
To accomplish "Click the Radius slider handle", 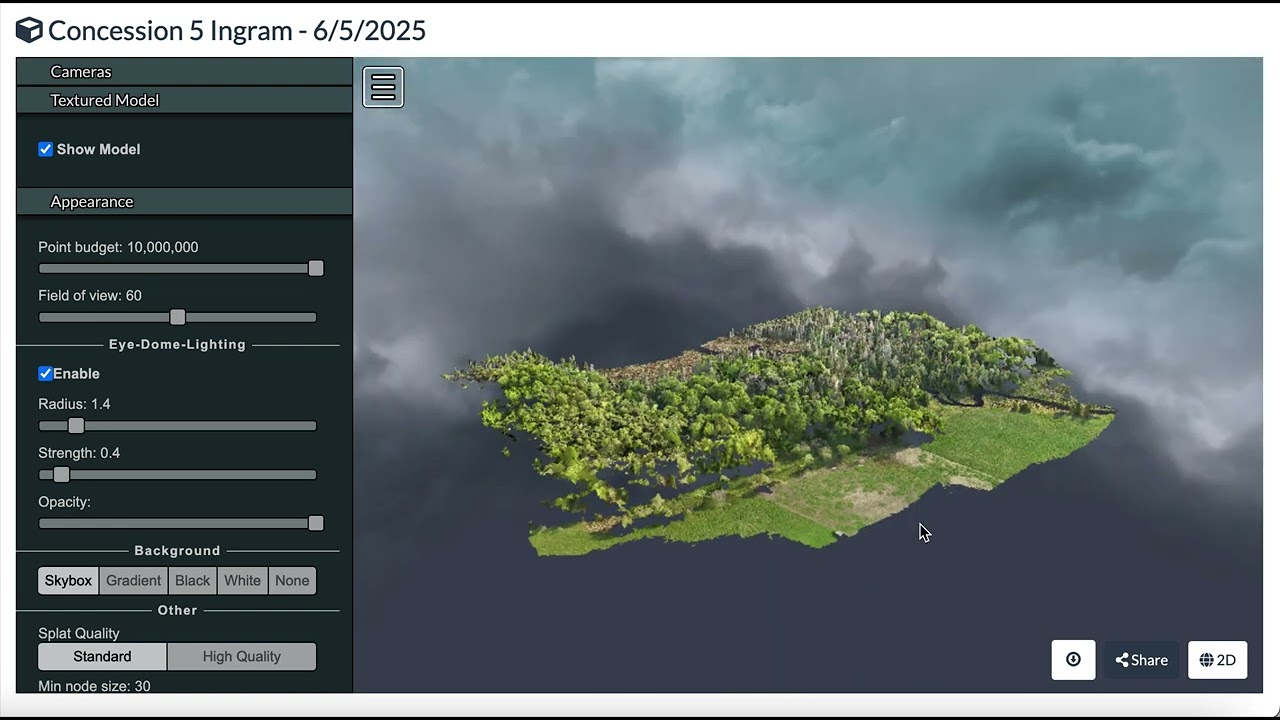I will [76, 426].
